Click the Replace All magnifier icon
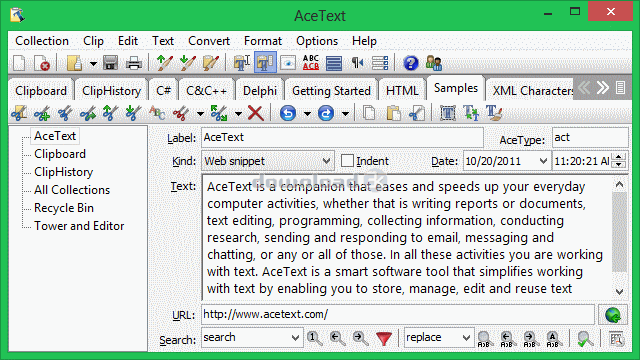 tap(553, 339)
